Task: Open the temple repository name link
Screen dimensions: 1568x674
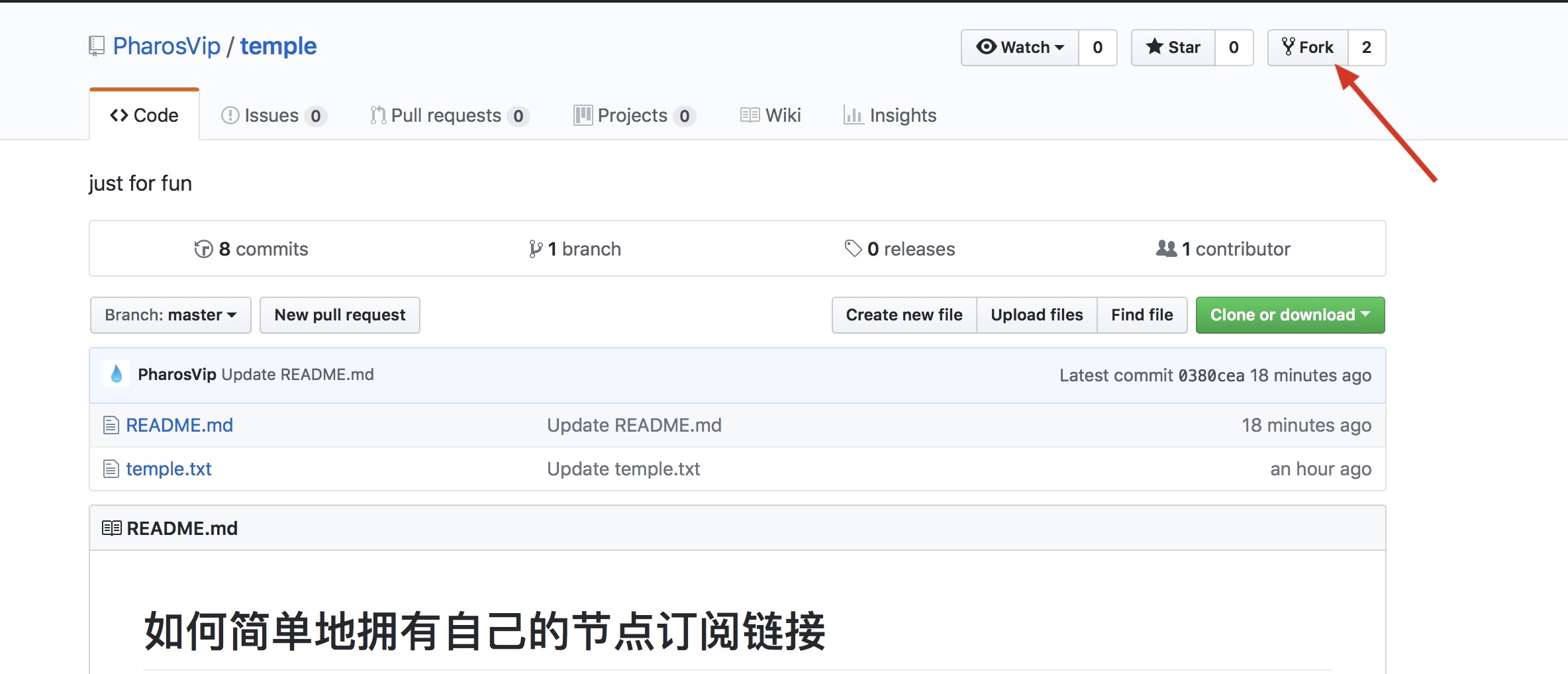Action: (278, 46)
